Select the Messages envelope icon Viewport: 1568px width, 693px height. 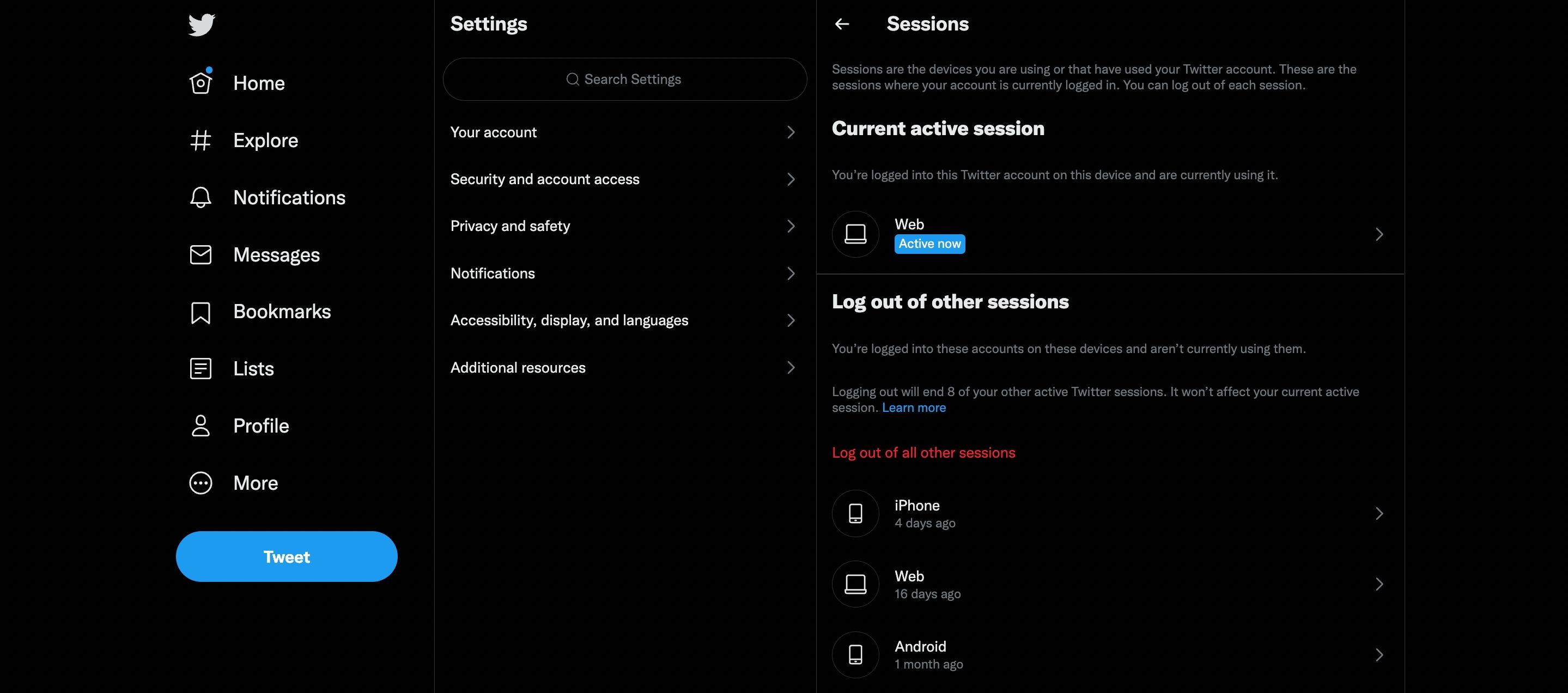point(200,255)
